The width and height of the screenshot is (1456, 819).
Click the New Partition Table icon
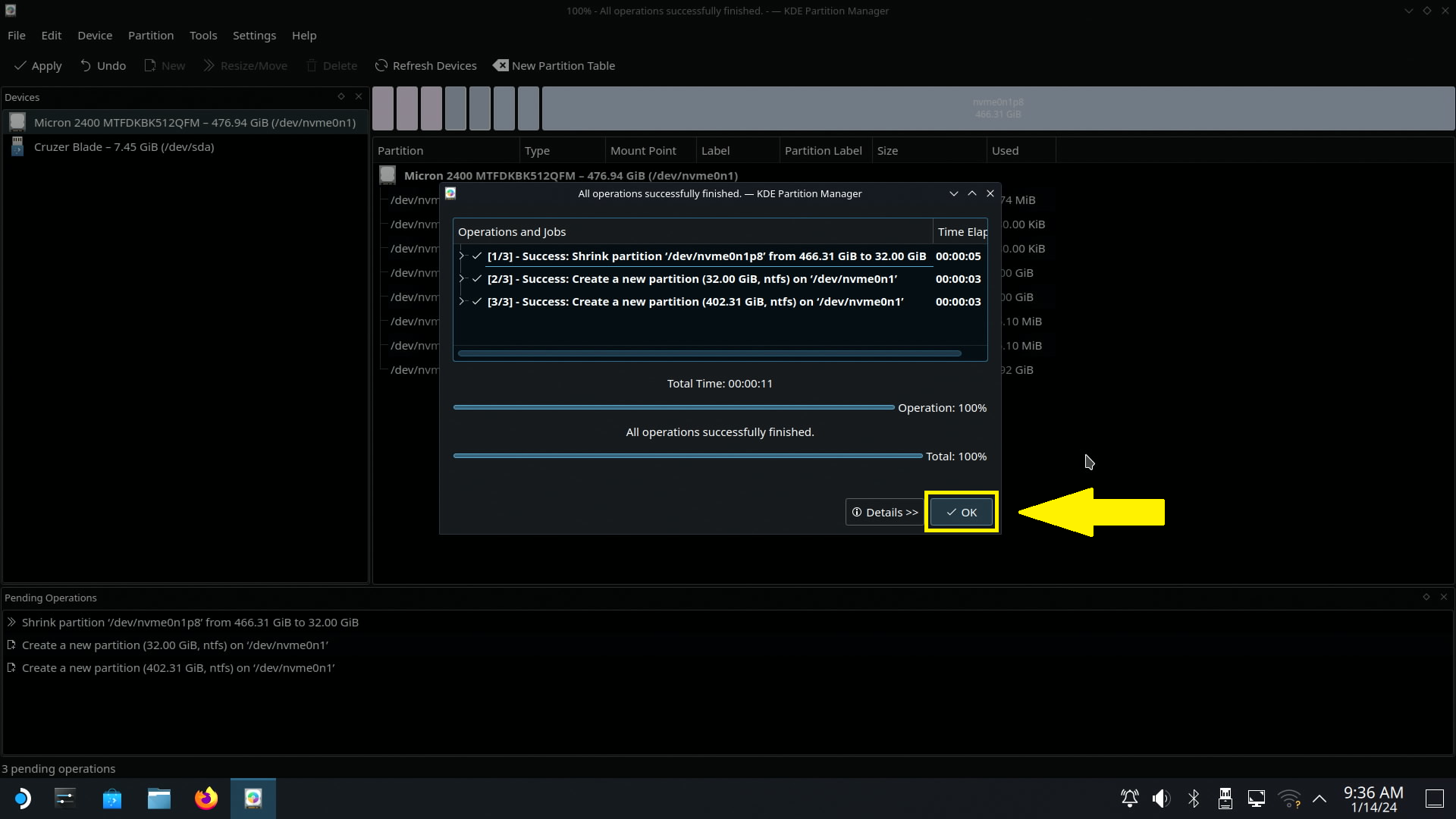500,66
